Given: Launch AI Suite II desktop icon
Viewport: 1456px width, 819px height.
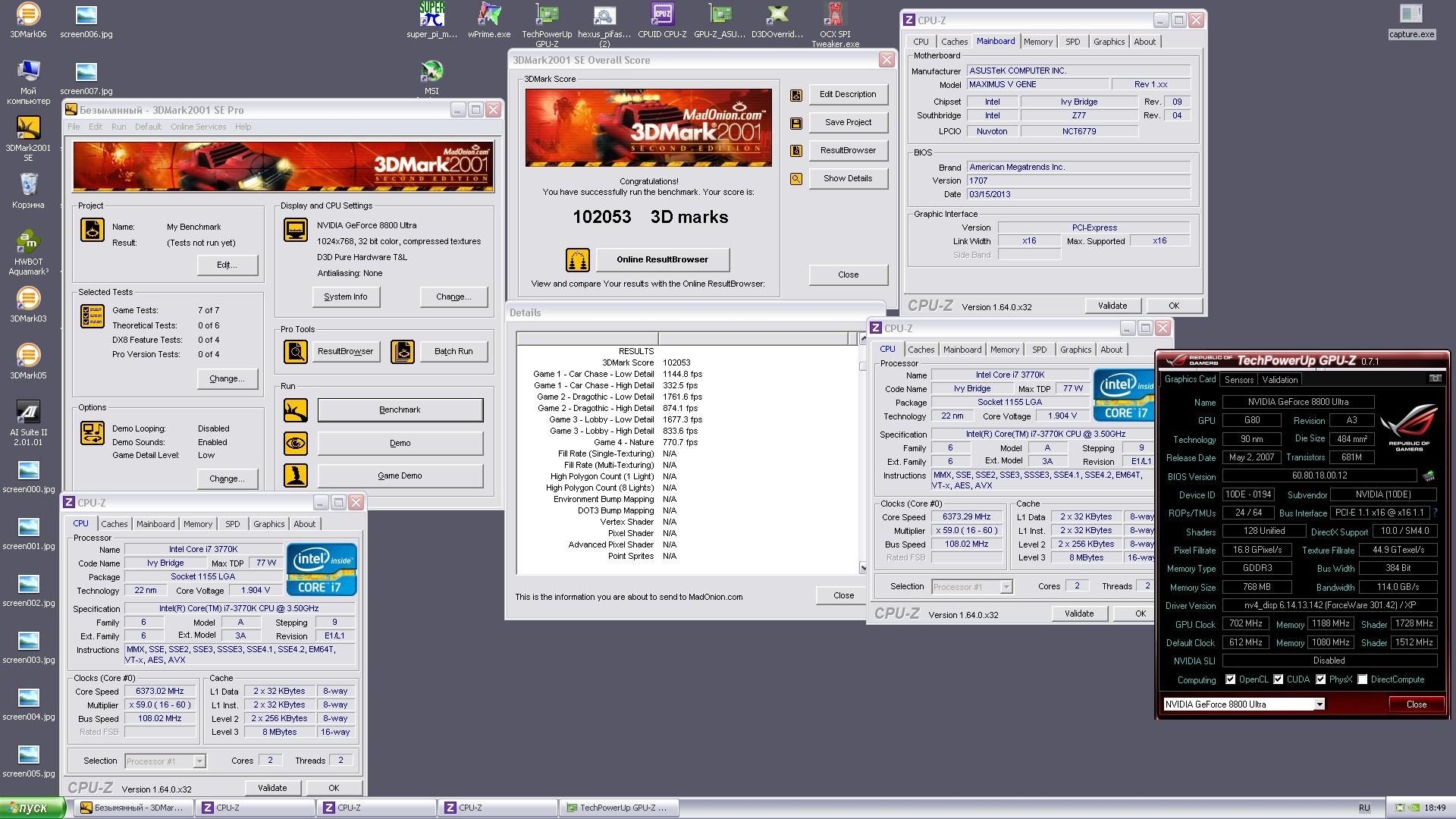Looking at the screenshot, I should (28, 423).
